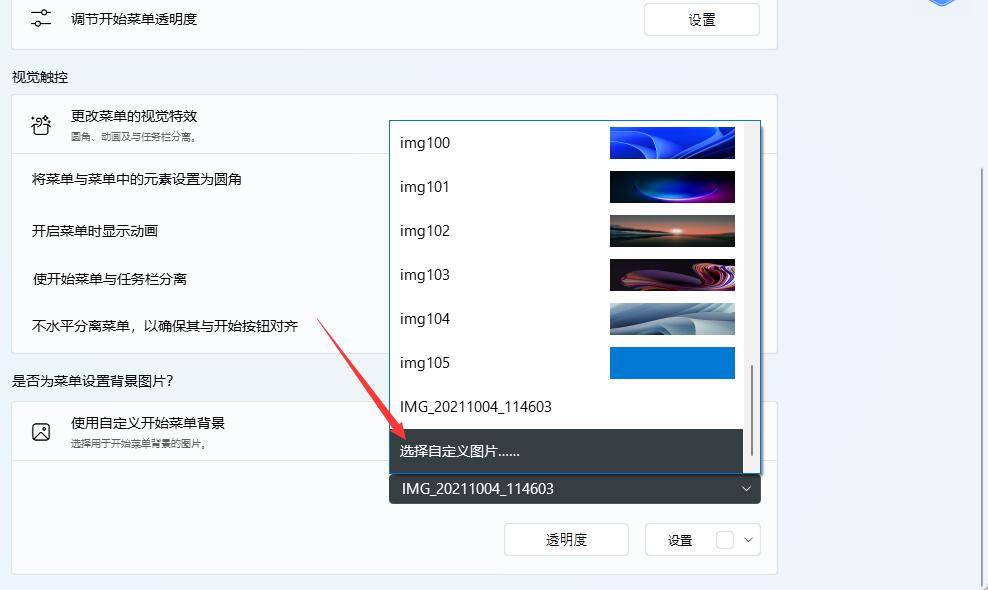The image size is (988, 590).
Task: Click the 透明度 button
Action: 566,540
